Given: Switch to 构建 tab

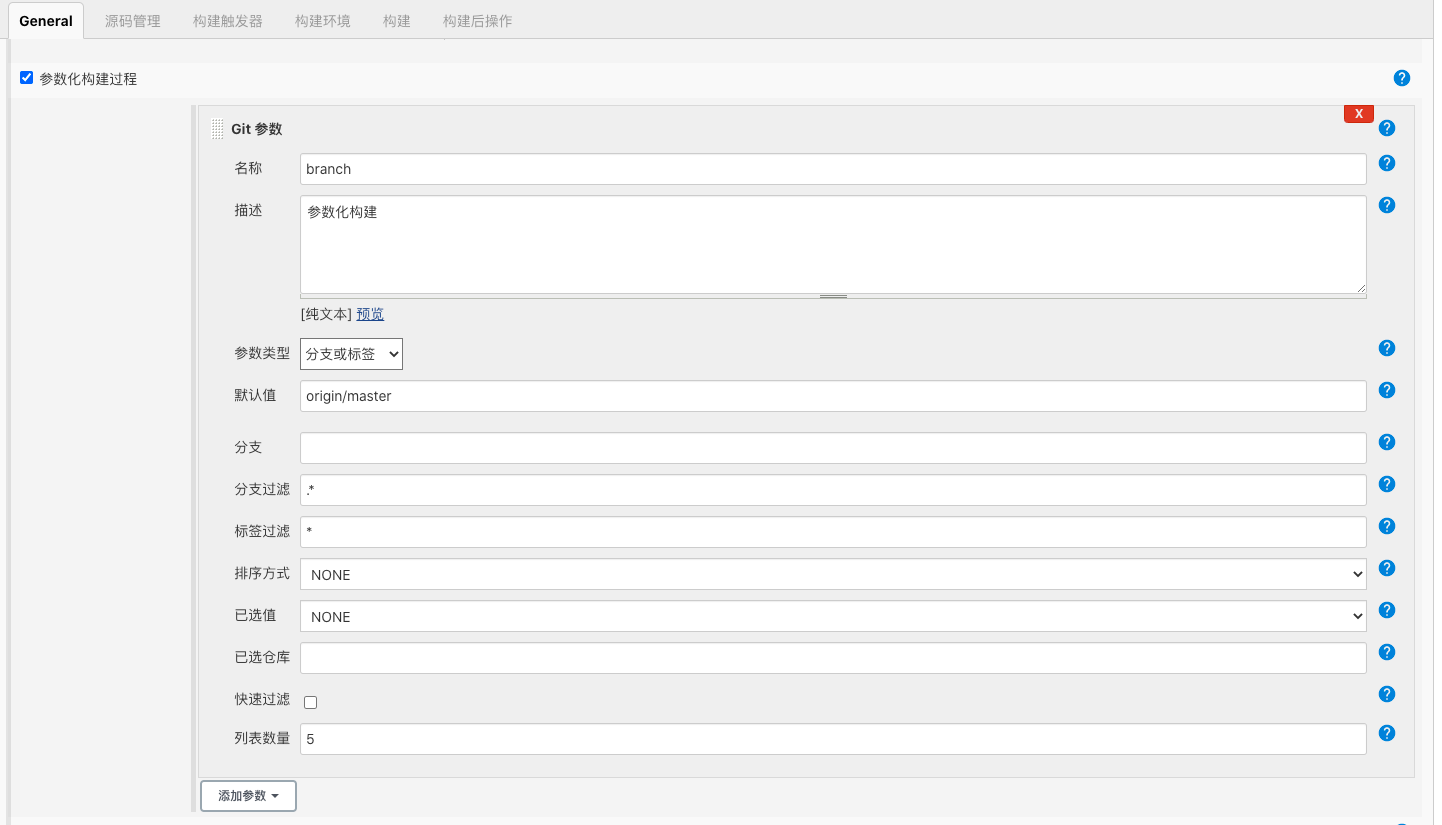Looking at the screenshot, I should click(x=397, y=21).
